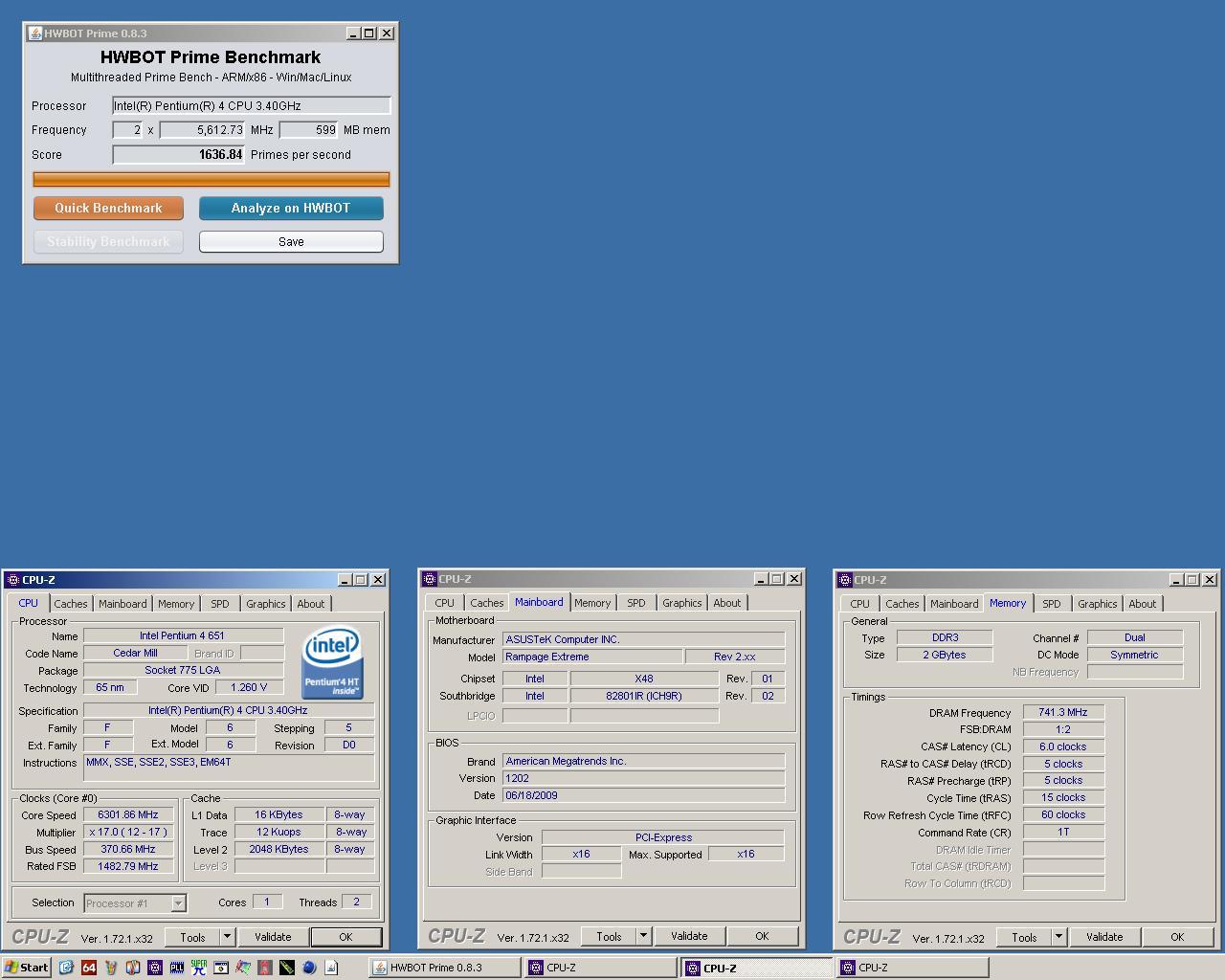Click Validate in the Mainboard CPU-Z window

[x=689, y=936]
